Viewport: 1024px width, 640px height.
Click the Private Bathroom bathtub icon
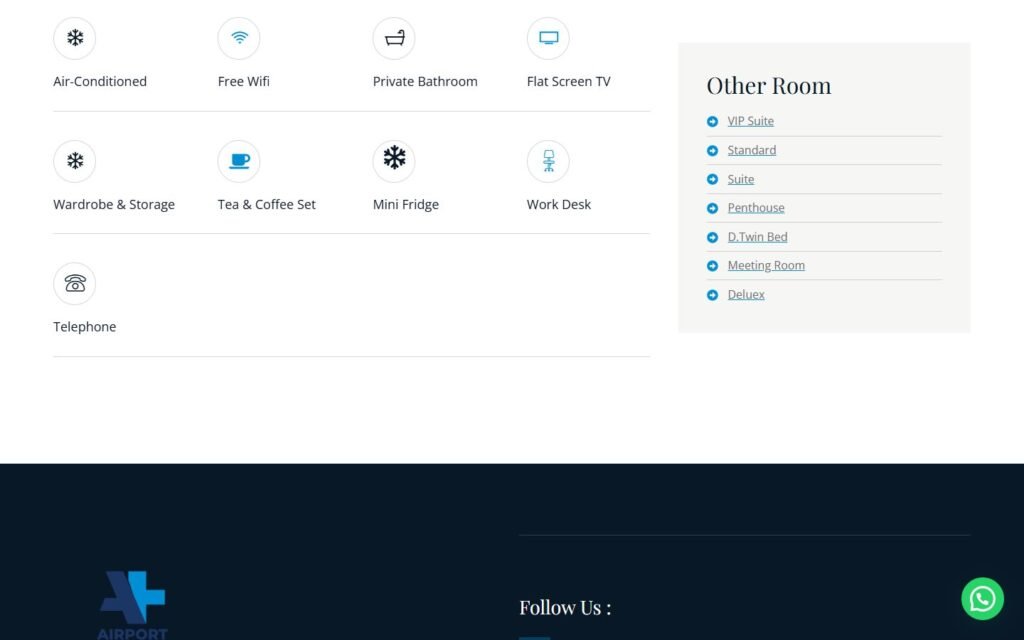(x=394, y=38)
